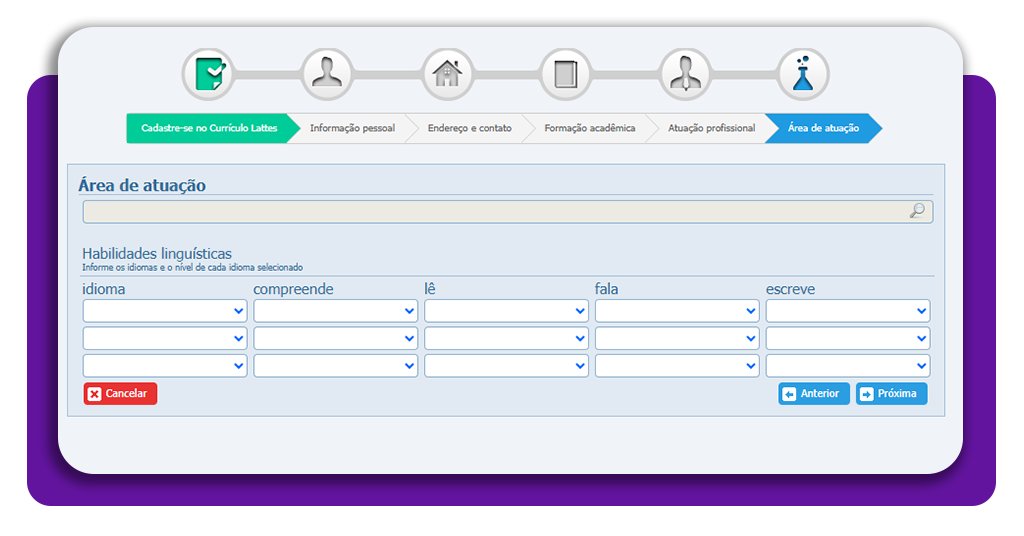
Task: Click the 'Área de atuação' section title
Action: point(142,185)
